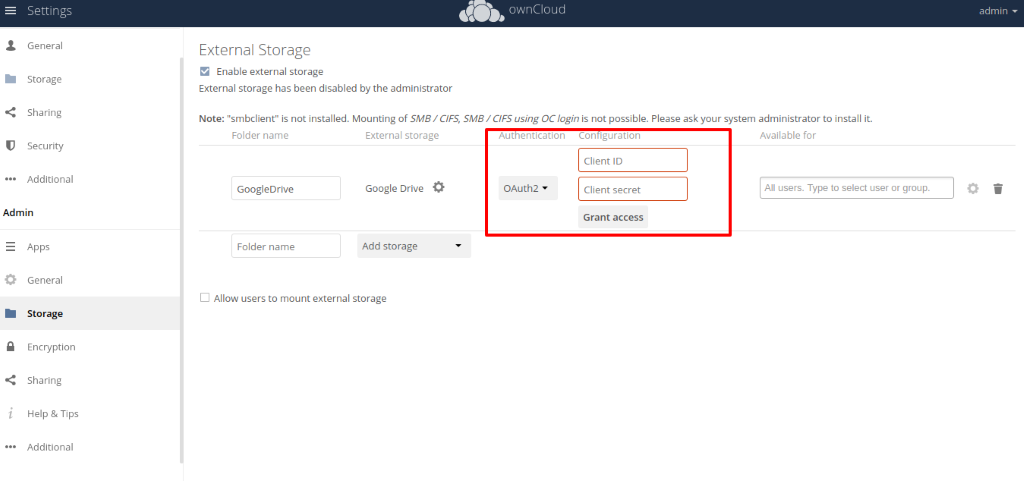1024x481 pixels.
Task: Toggle Enable external storage checkbox
Action: [x=205, y=72]
